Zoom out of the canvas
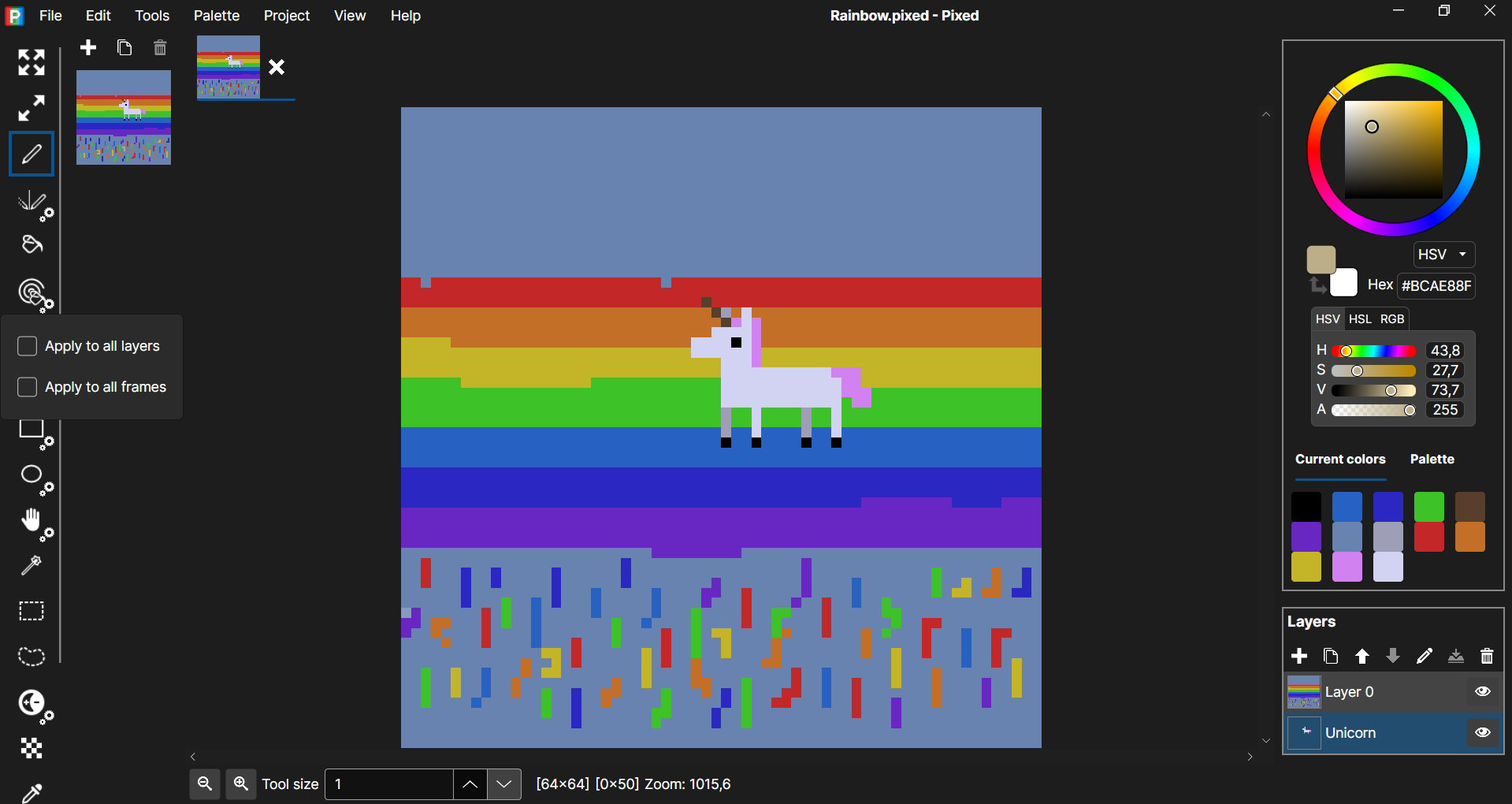The image size is (1512, 804). 205,784
